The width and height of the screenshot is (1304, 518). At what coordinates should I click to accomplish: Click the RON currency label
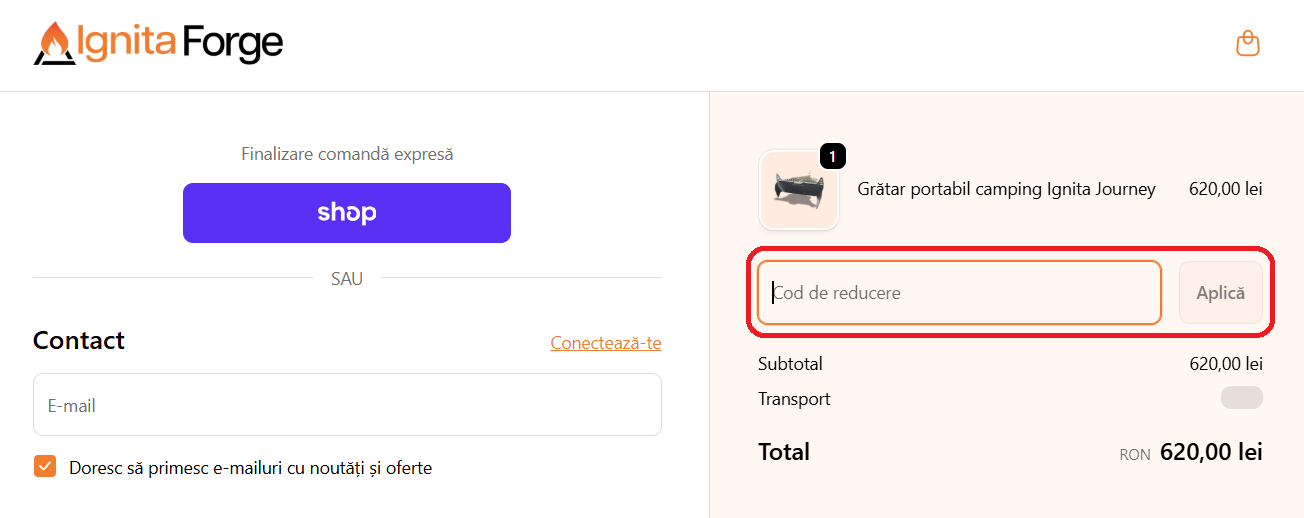tap(1135, 455)
